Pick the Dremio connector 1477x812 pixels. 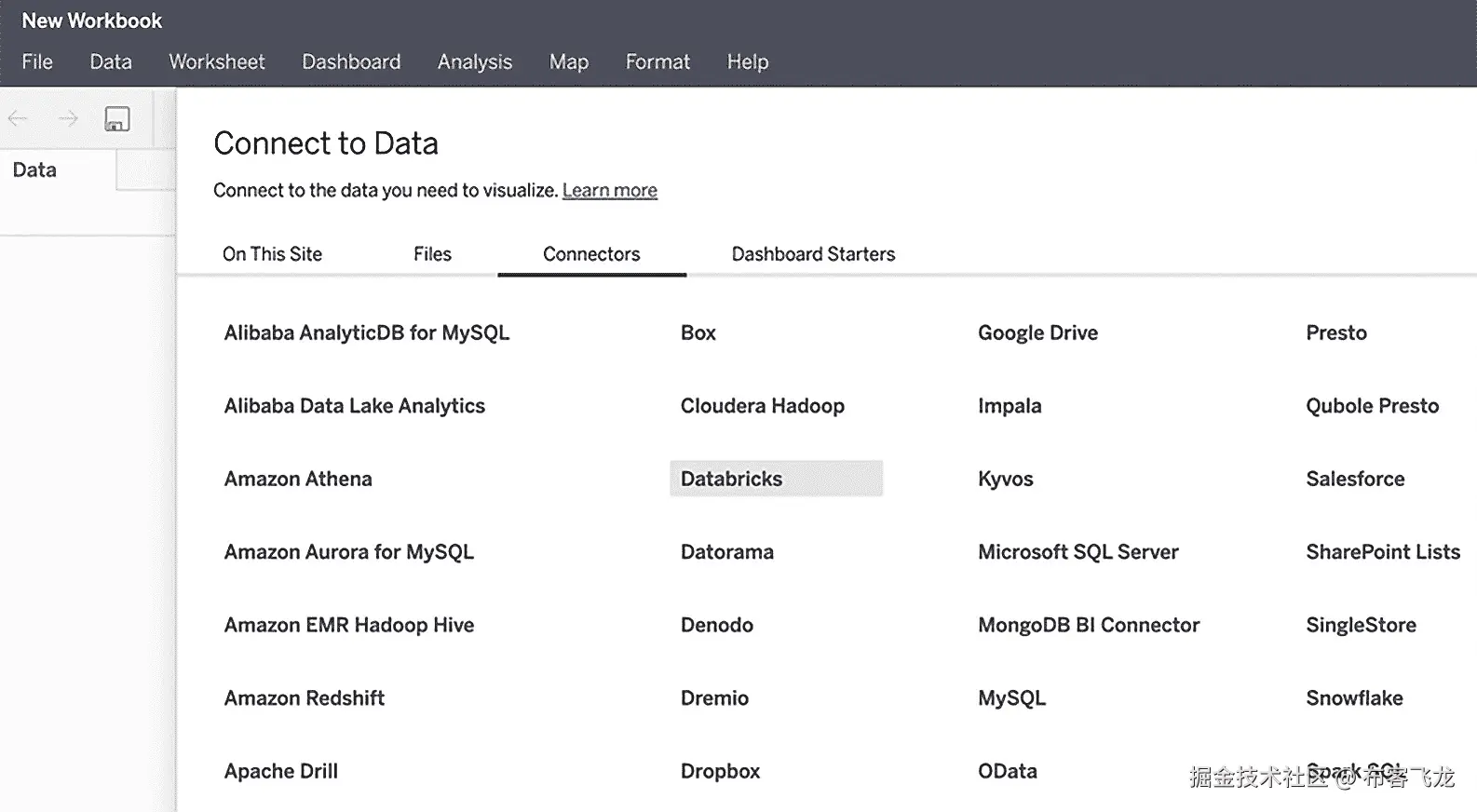(x=714, y=697)
